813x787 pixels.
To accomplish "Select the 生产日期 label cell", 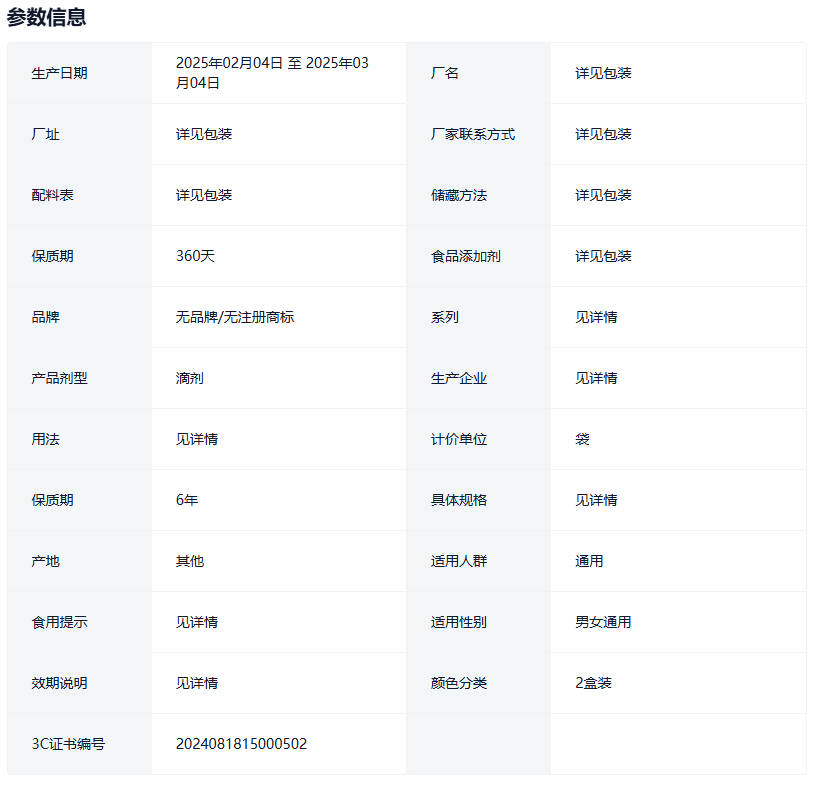I will [59, 73].
